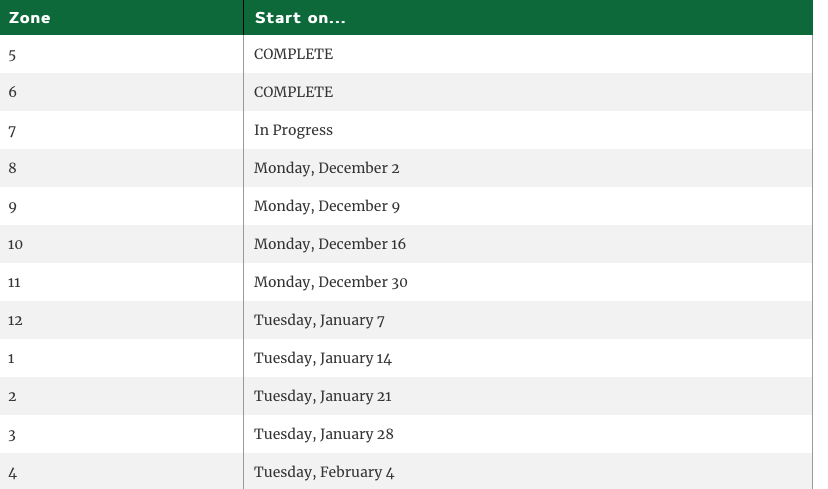Click the In Progress status cell
The image size is (828, 489).
[293, 130]
